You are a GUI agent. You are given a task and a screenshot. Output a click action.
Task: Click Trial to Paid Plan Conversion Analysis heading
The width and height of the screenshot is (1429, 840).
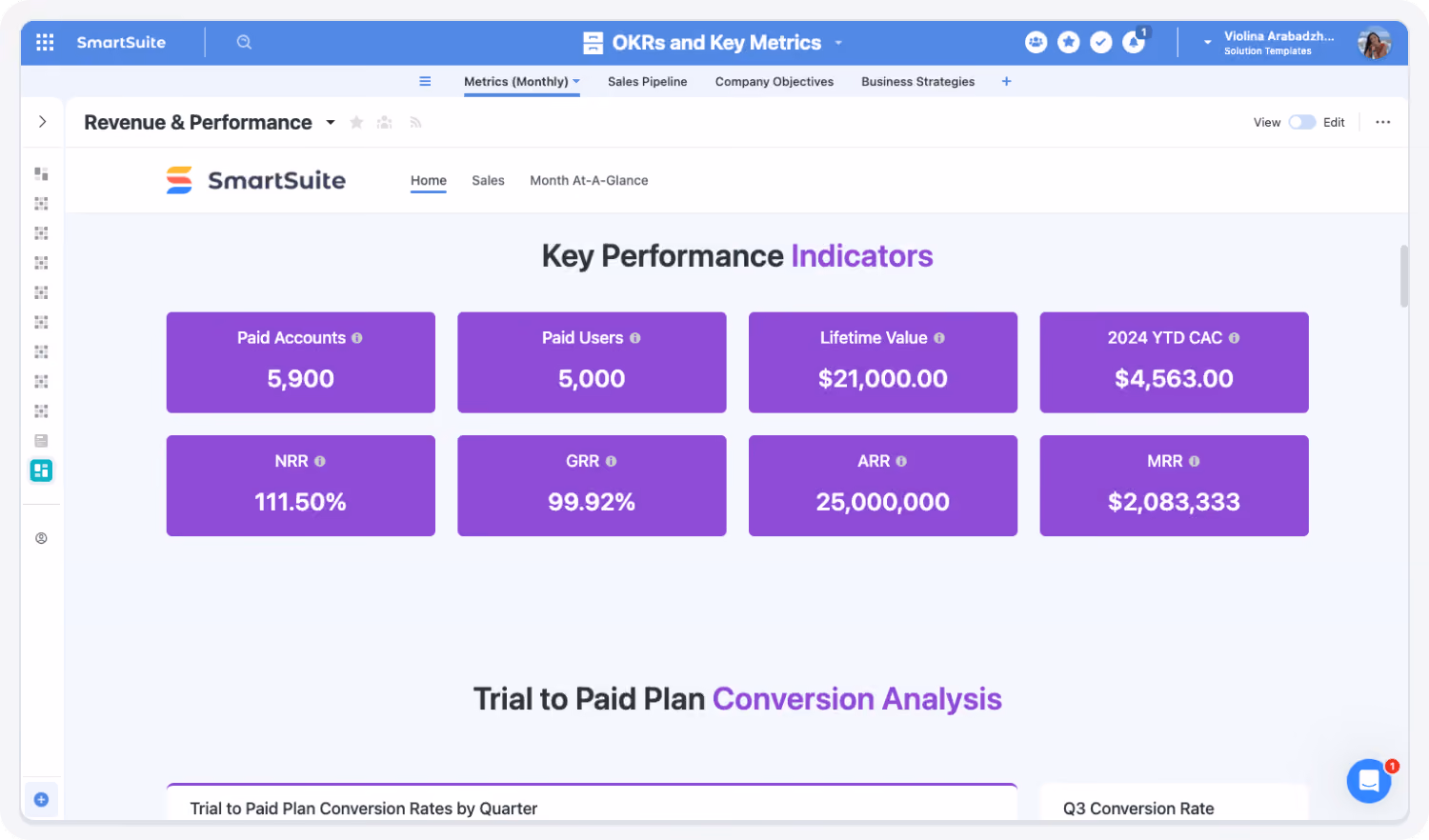point(737,699)
